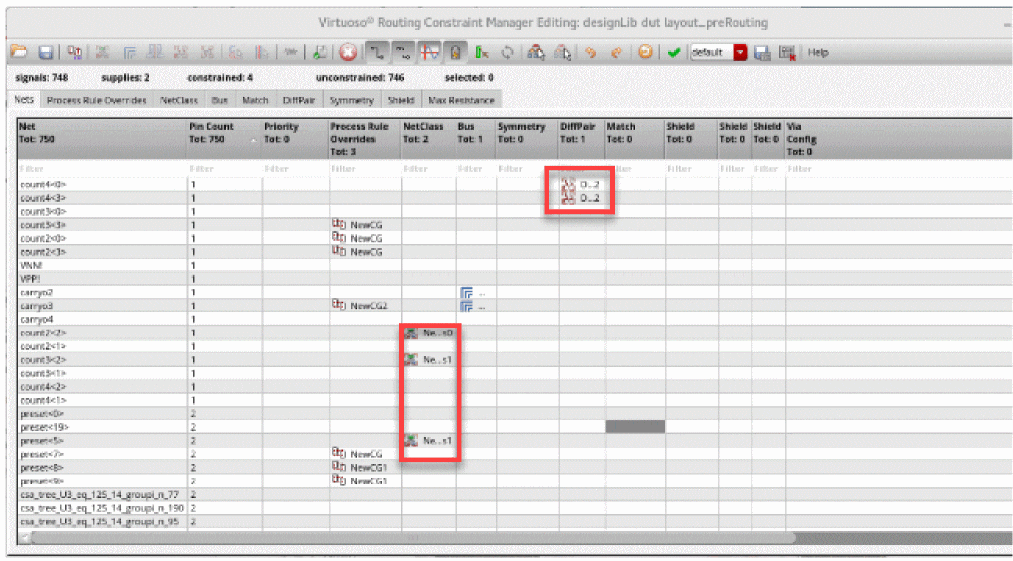
Task: Open the Help menu
Action: pos(818,52)
